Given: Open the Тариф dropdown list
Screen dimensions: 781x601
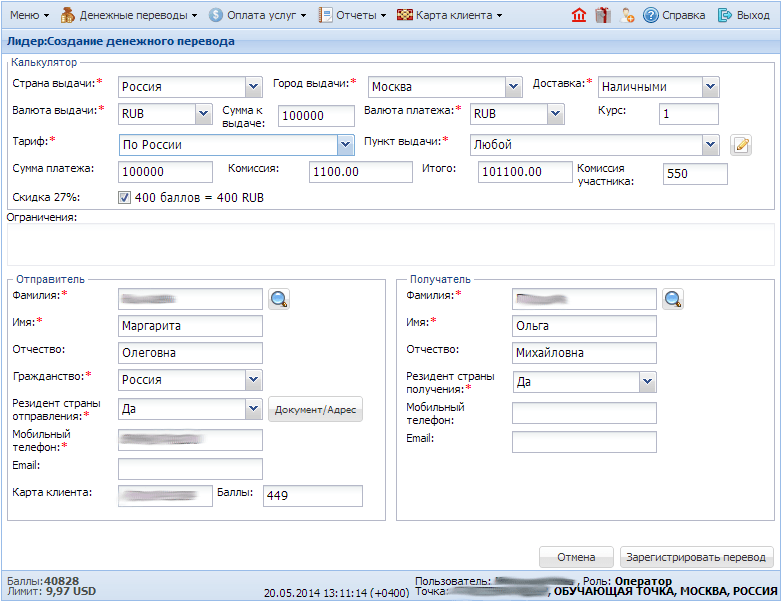Looking at the screenshot, I should pos(345,145).
